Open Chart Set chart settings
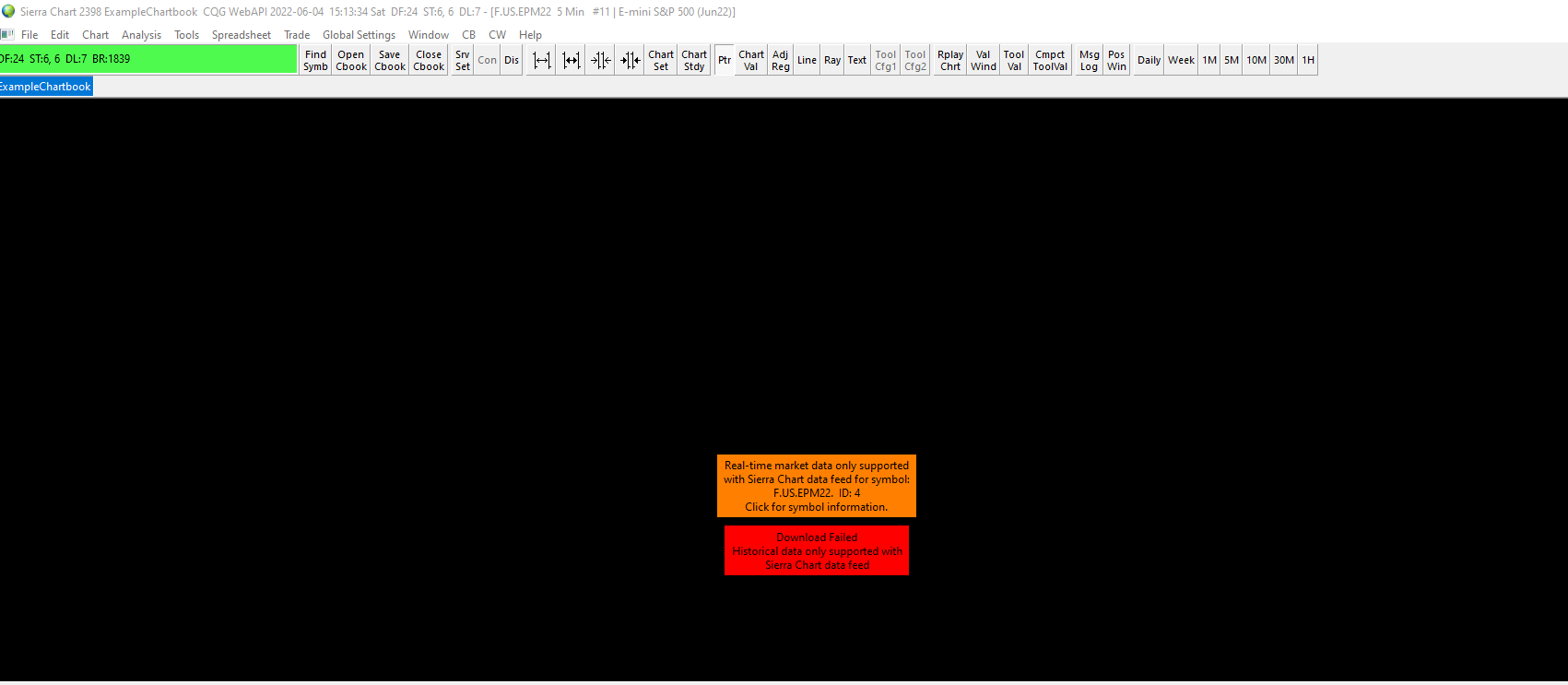 661,60
